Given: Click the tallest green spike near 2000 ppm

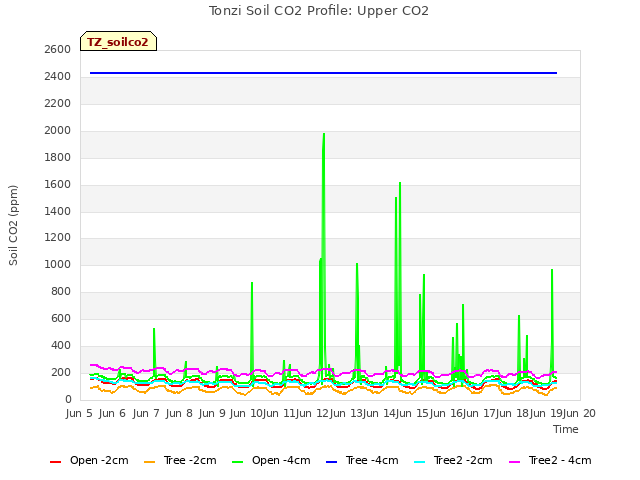Looking at the screenshot, I should [324, 135].
